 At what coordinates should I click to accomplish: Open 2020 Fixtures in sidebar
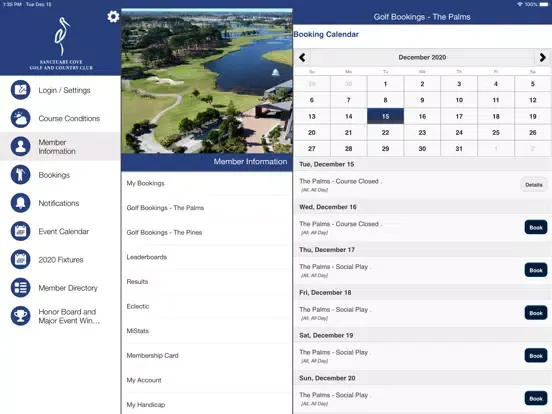pyautogui.click(x=60, y=259)
